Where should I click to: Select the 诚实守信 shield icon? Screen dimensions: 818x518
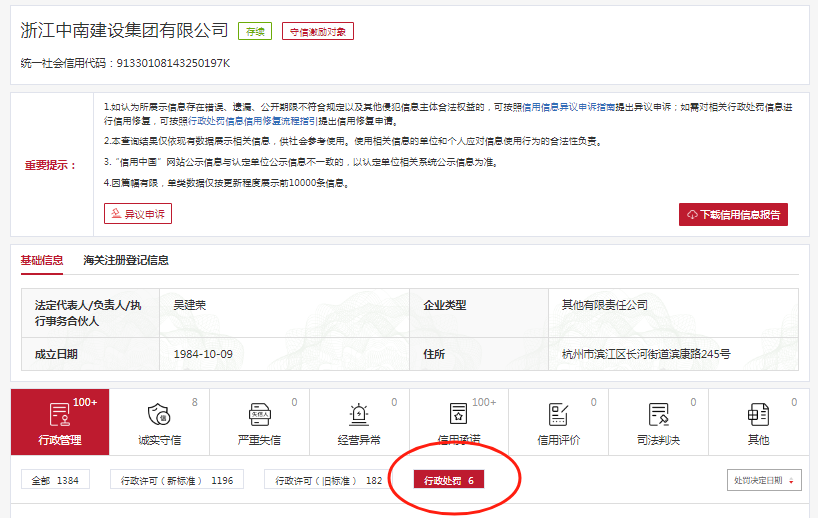coord(159,415)
